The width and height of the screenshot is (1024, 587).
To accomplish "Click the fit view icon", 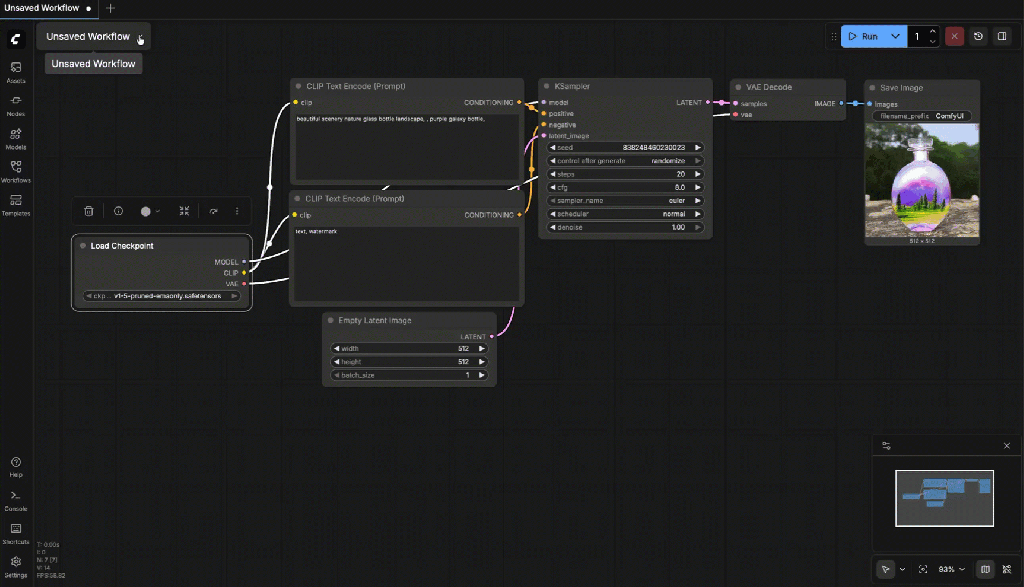I will pyautogui.click(x=922, y=569).
